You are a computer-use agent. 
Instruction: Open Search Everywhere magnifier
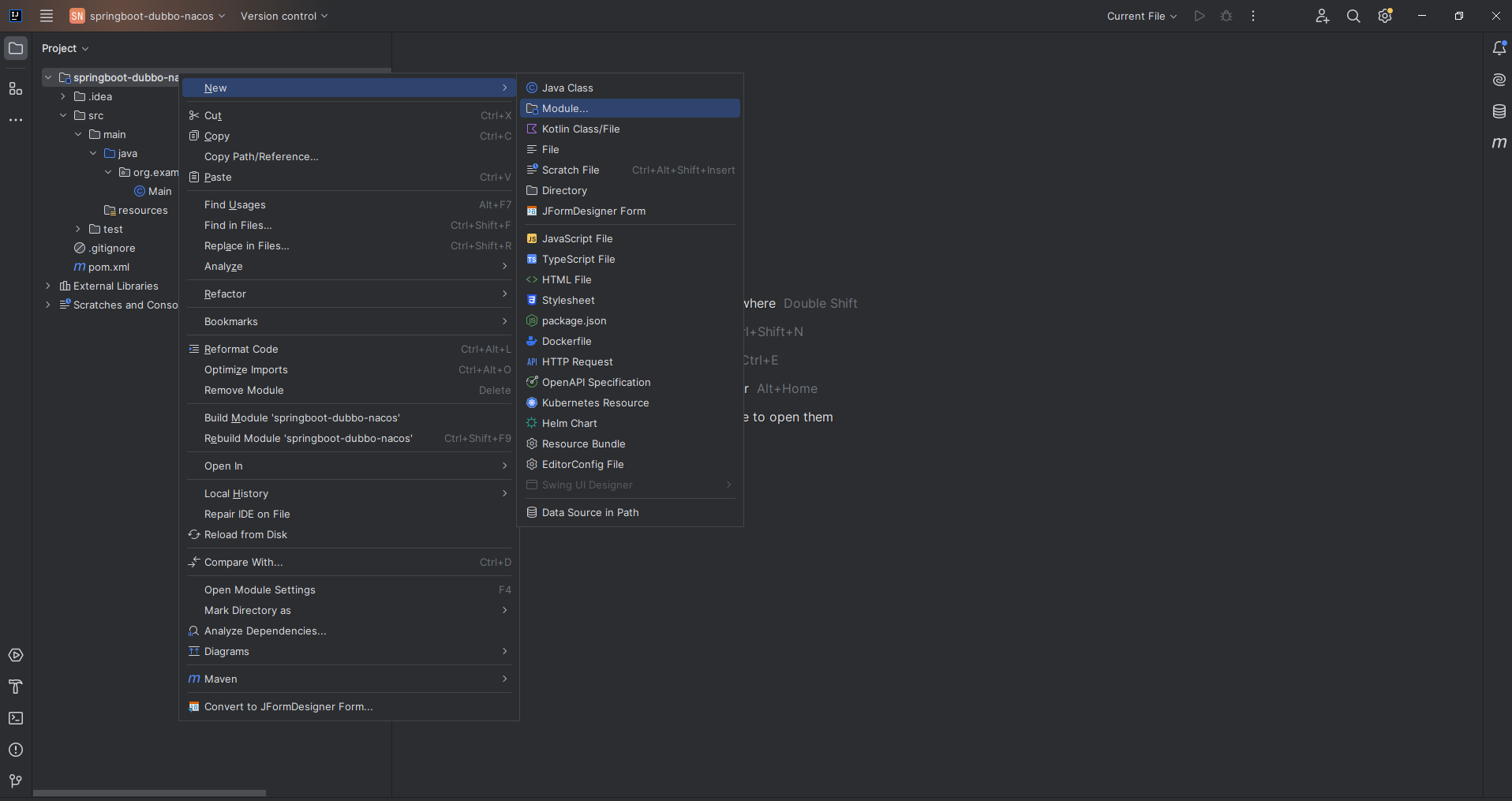click(1353, 16)
